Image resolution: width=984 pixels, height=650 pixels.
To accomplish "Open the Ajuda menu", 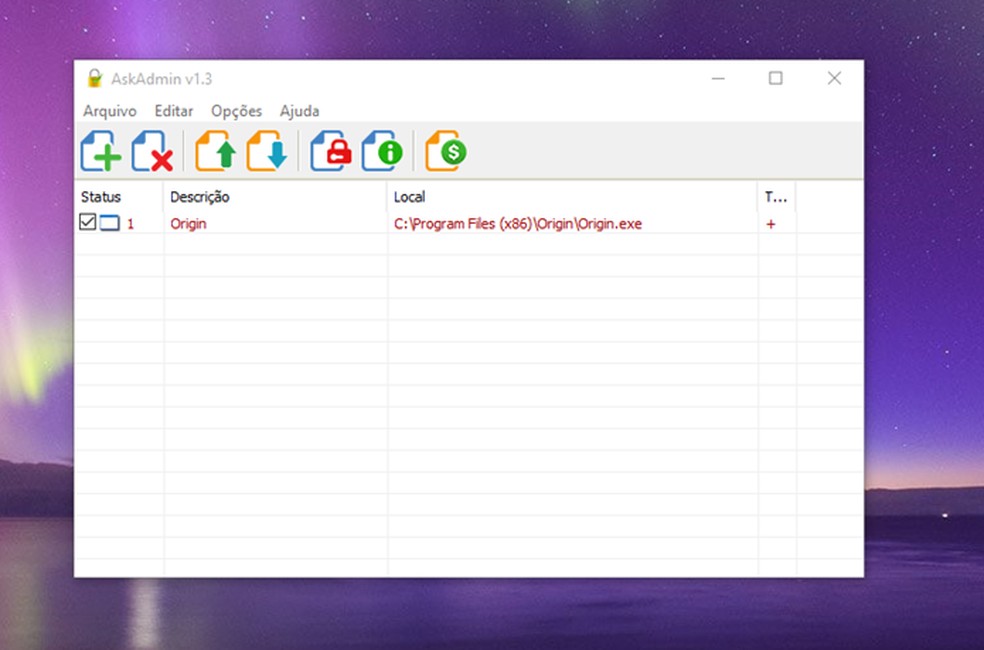I will click(299, 111).
